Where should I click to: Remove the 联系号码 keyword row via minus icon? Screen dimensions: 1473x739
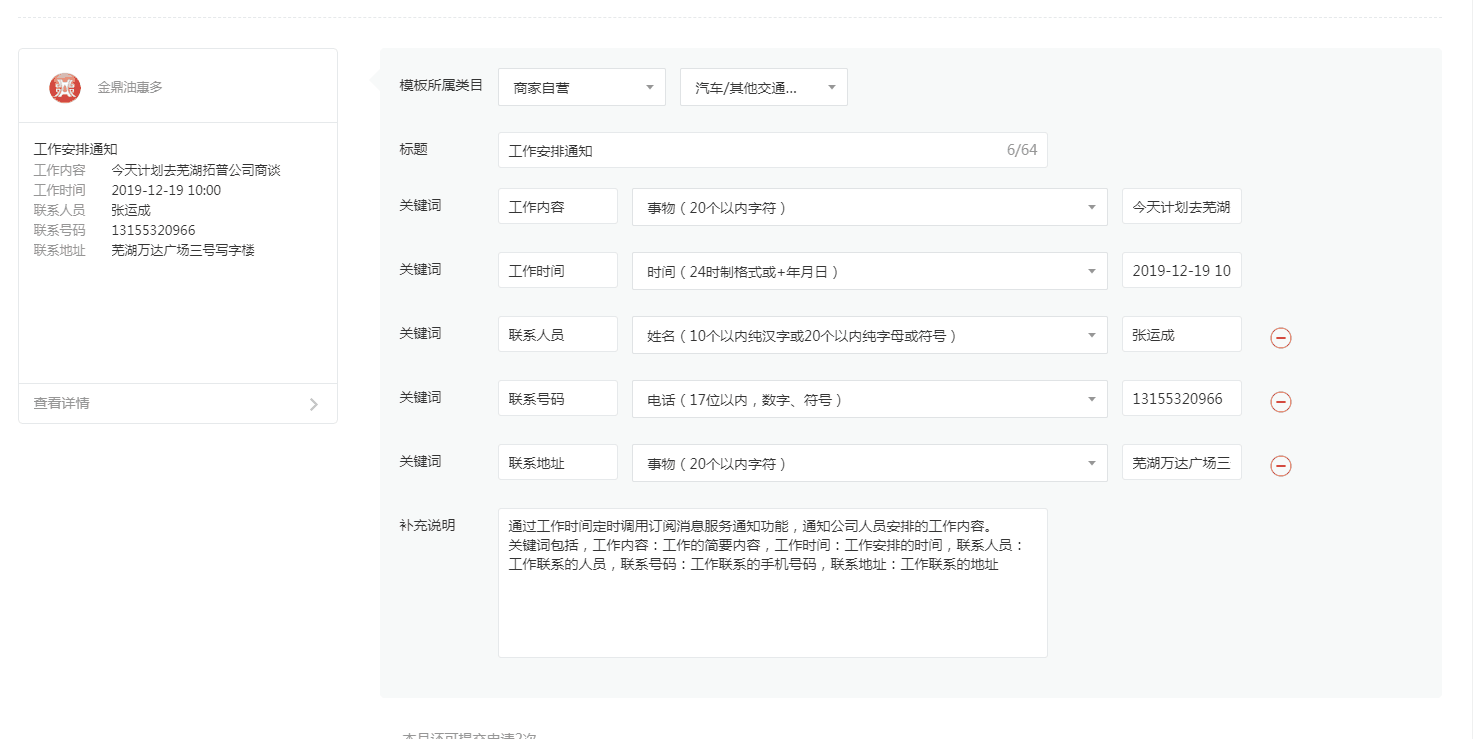1281,402
